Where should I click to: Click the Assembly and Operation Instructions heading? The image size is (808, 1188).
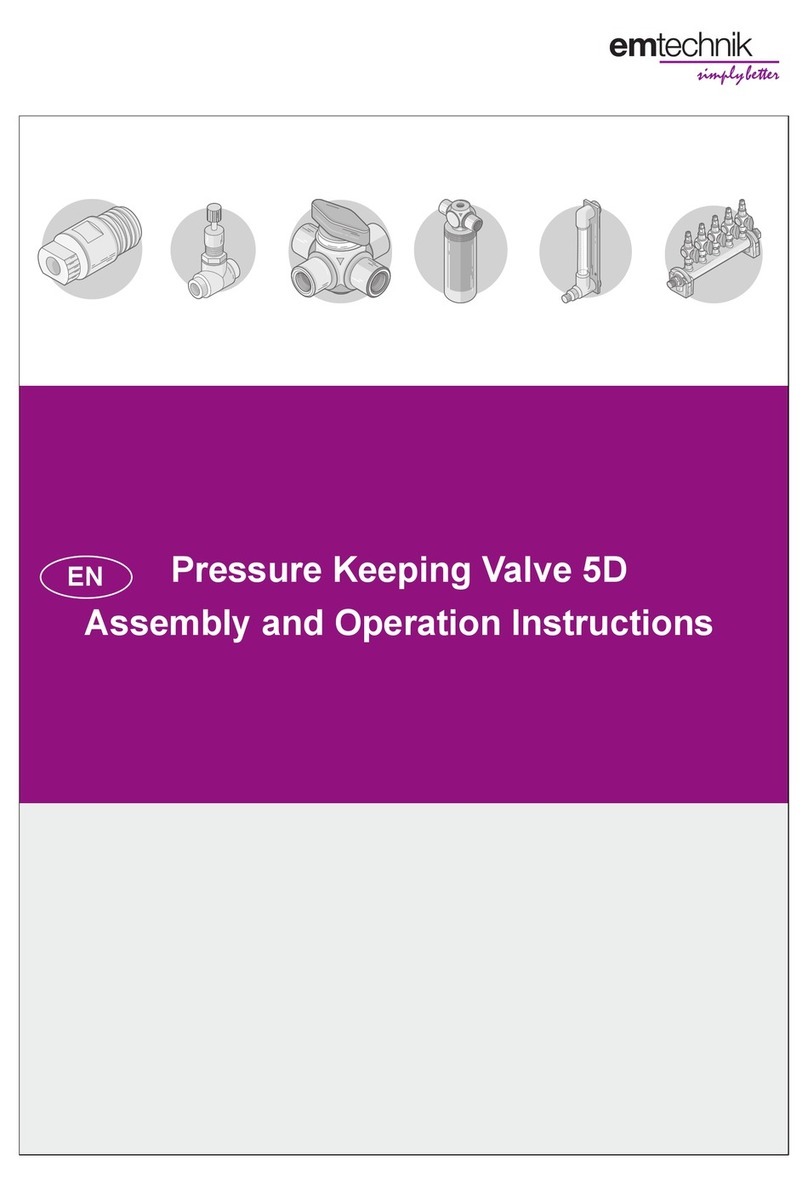click(x=399, y=623)
